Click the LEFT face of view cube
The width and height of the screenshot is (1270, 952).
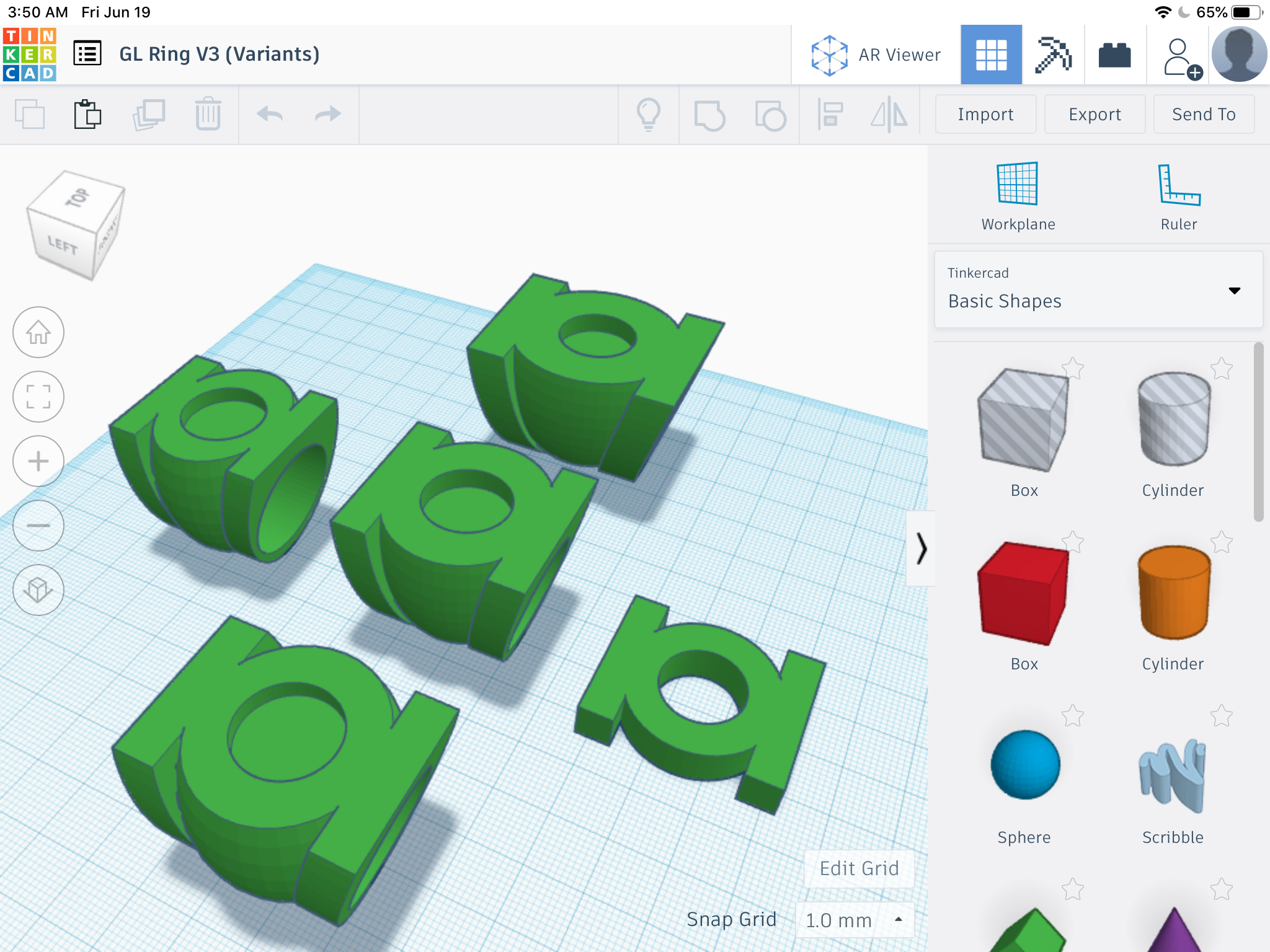(x=62, y=245)
